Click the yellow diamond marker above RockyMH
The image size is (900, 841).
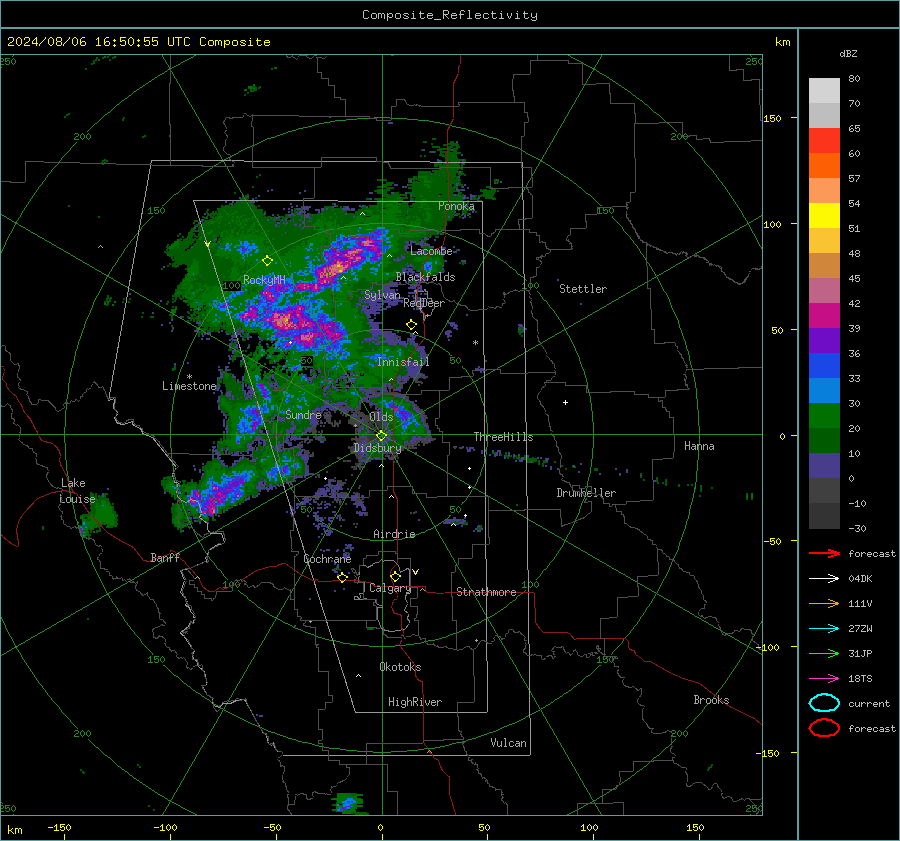coord(267,261)
